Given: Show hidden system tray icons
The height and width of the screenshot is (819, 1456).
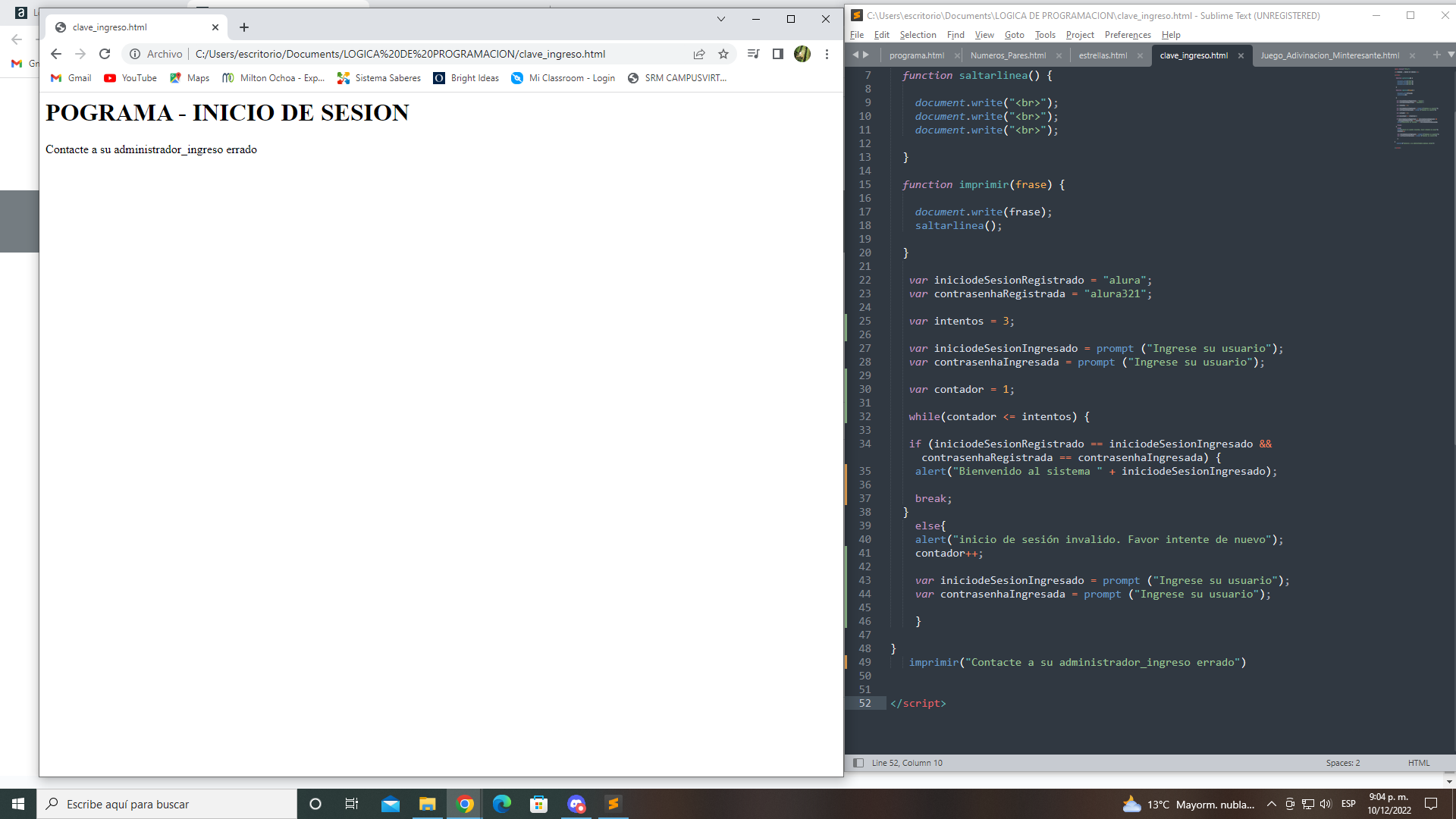Looking at the screenshot, I should click(x=1272, y=804).
